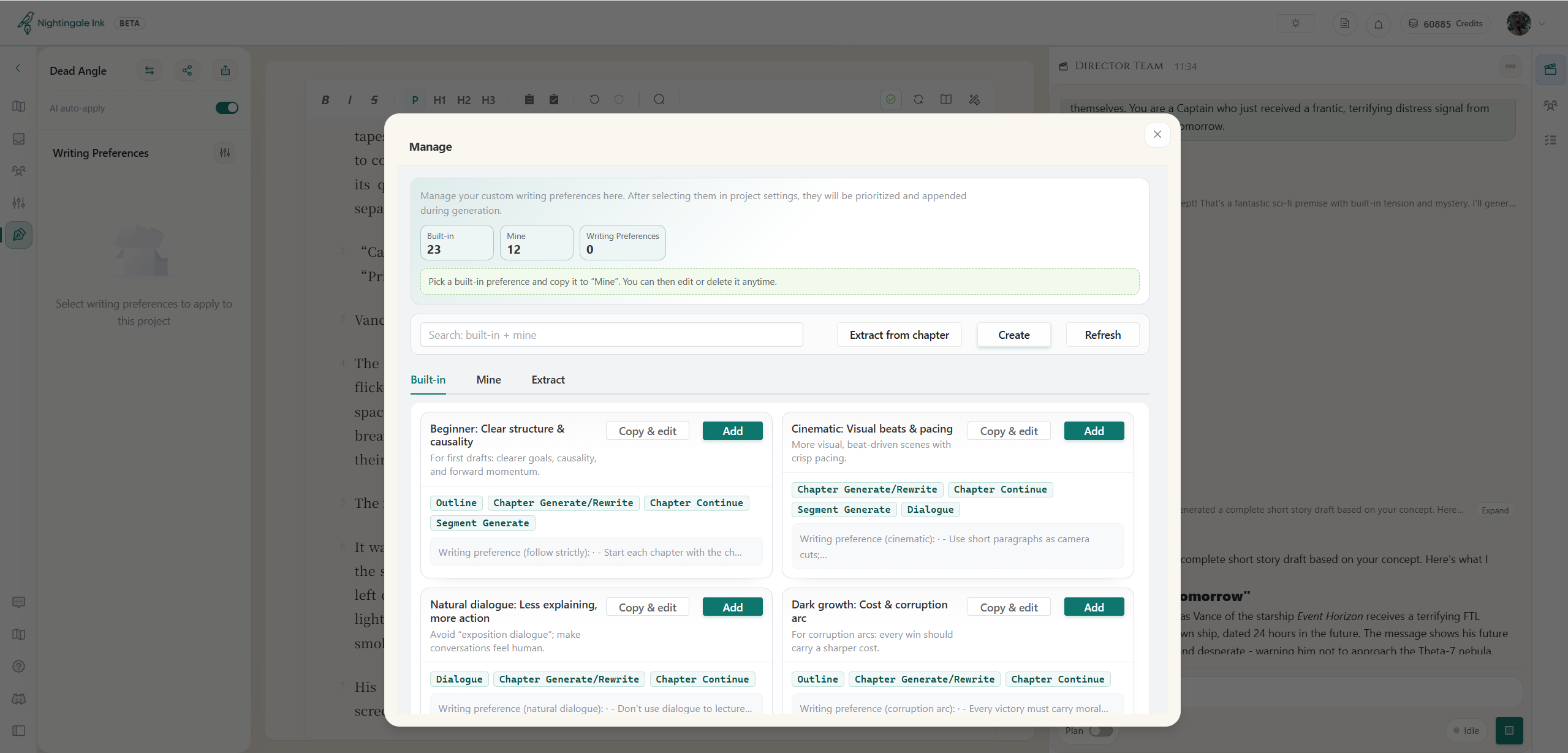Switch to the Mine tab
Viewport: 1568px width, 753px height.
[x=488, y=380]
